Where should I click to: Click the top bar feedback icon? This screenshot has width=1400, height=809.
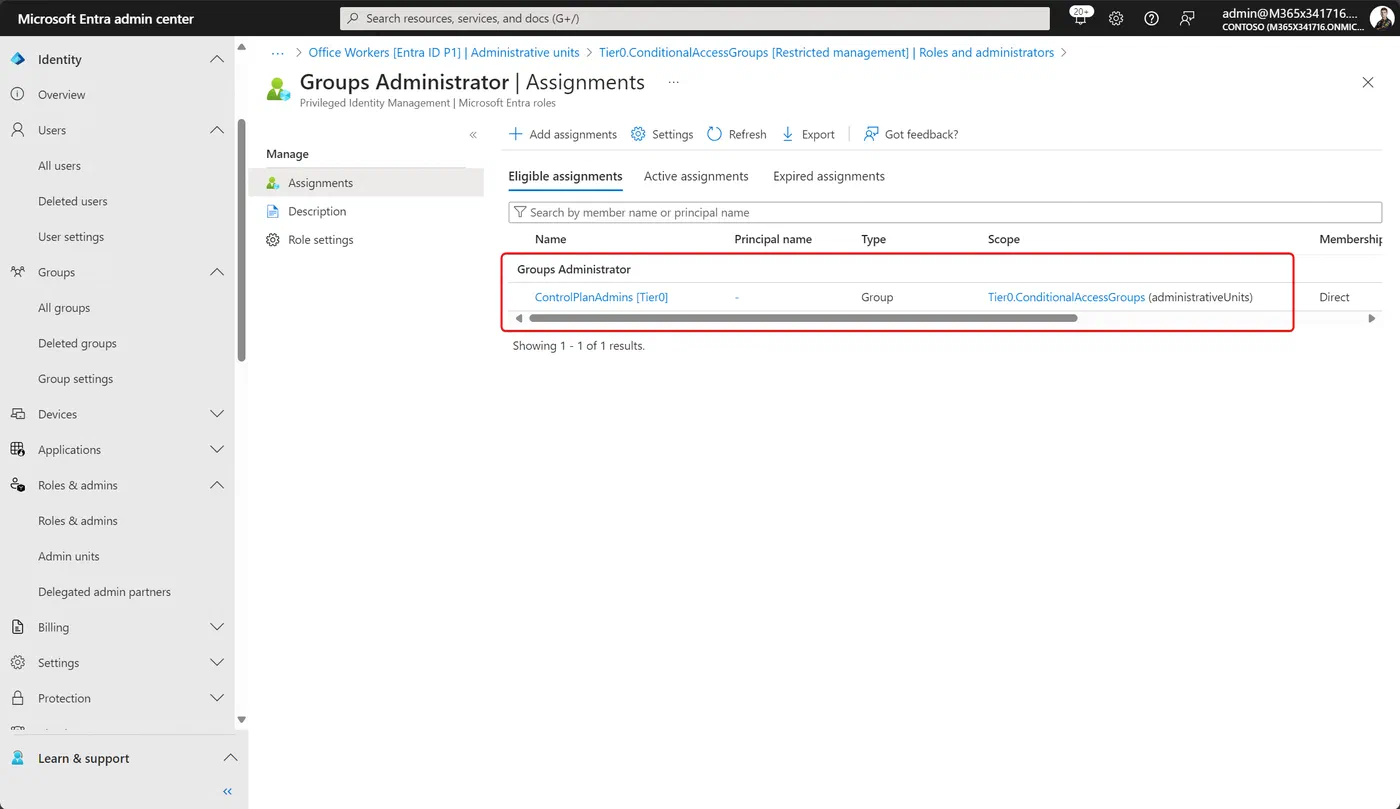pos(1187,18)
